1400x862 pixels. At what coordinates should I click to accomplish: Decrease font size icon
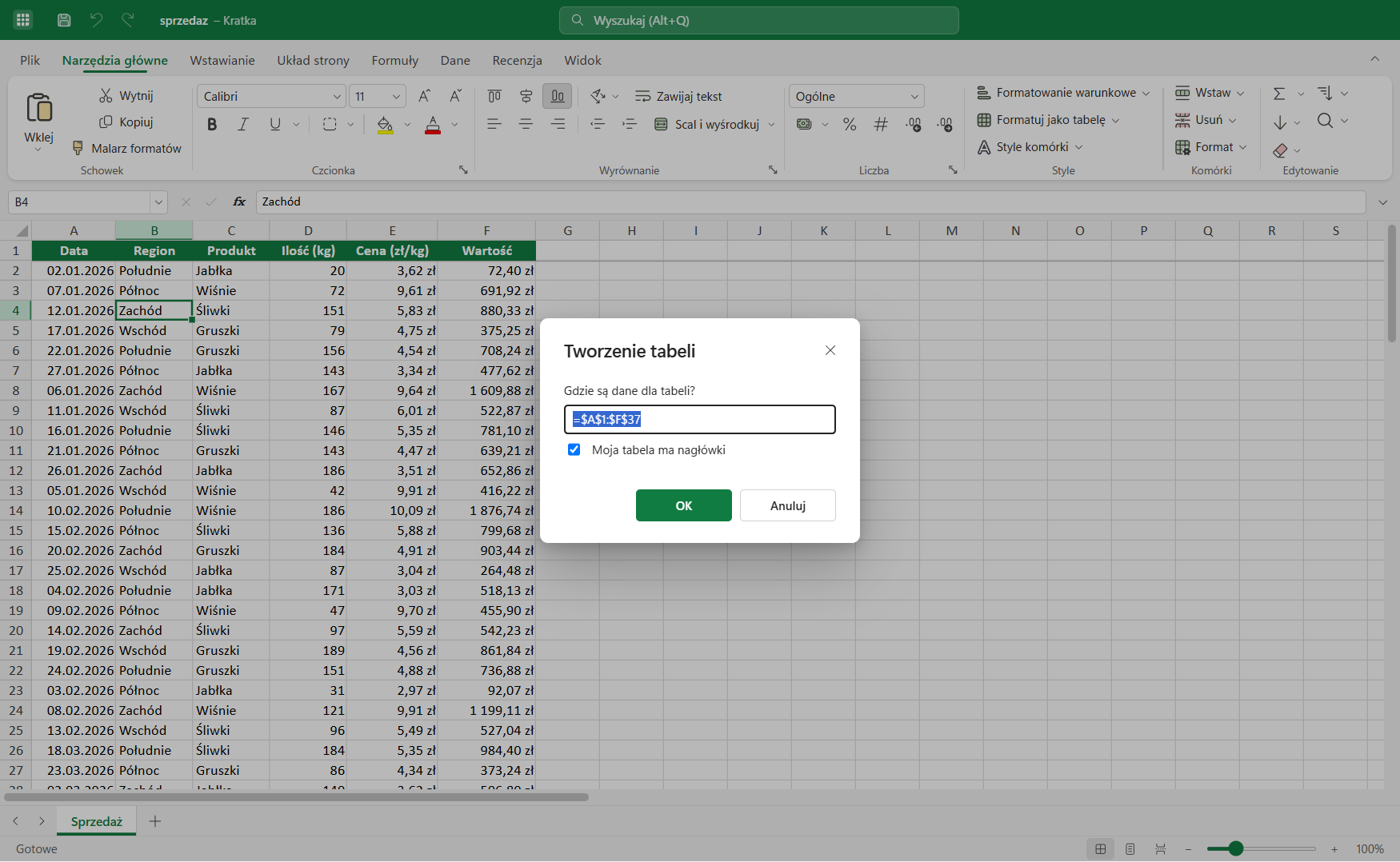click(x=455, y=96)
